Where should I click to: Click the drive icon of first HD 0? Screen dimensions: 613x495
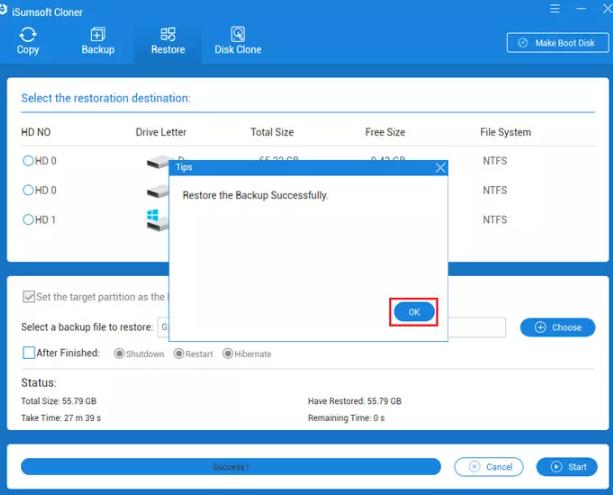pyautogui.click(x=158, y=161)
